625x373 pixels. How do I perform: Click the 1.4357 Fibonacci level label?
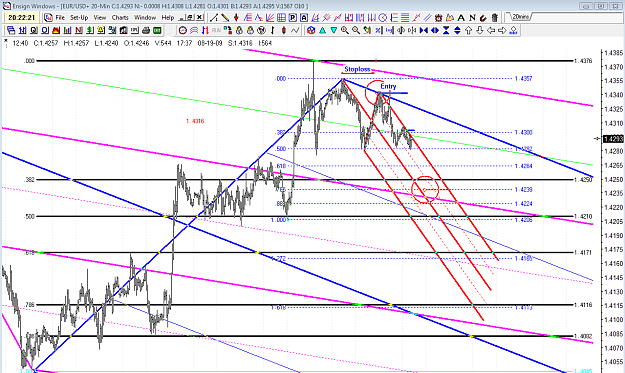point(523,79)
